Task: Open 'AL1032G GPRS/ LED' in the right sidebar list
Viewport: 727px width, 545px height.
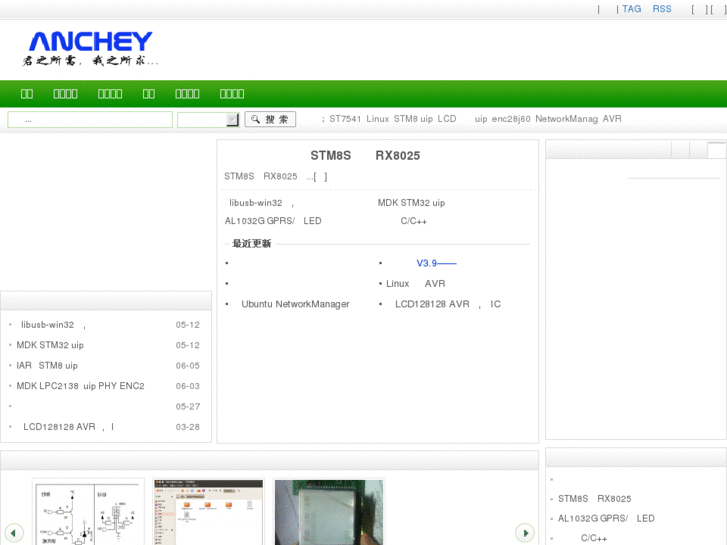Action: (x=606, y=518)
